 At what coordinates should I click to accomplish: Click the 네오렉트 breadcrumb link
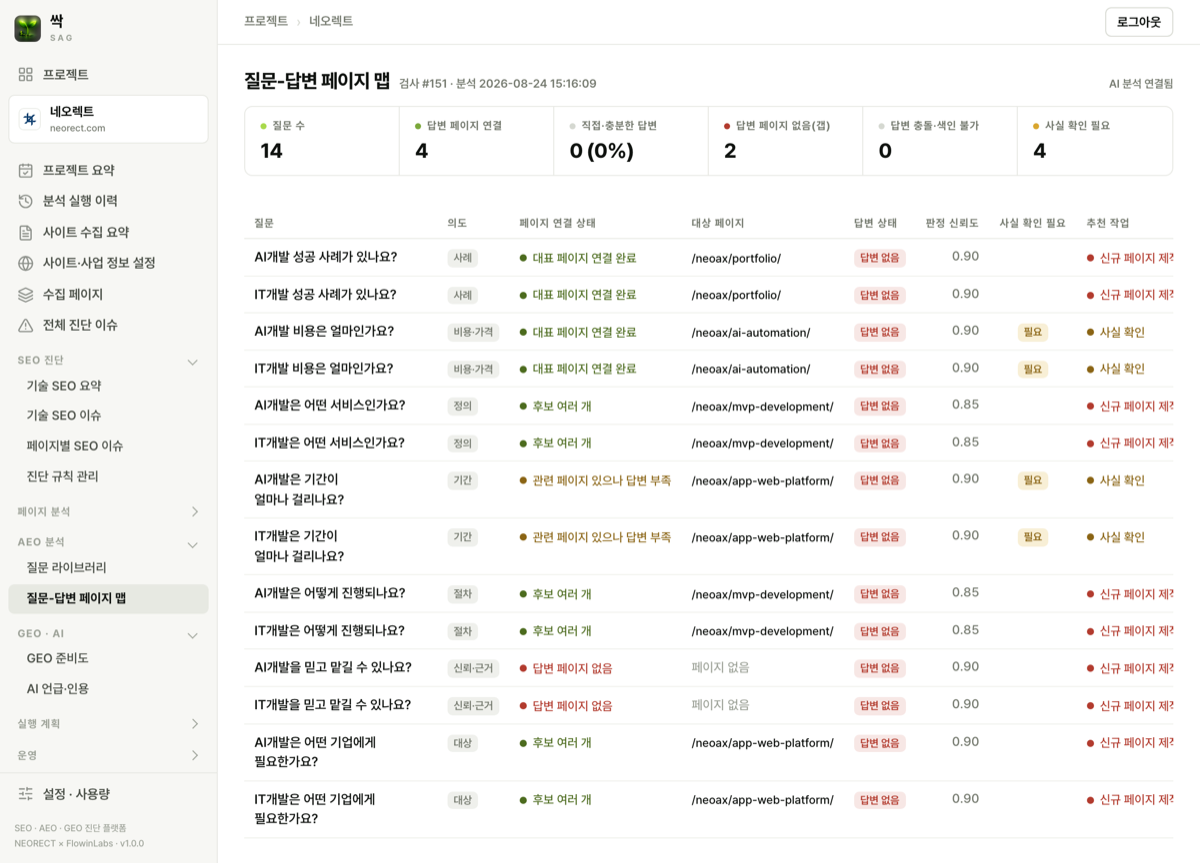click(x=331, y=21)
